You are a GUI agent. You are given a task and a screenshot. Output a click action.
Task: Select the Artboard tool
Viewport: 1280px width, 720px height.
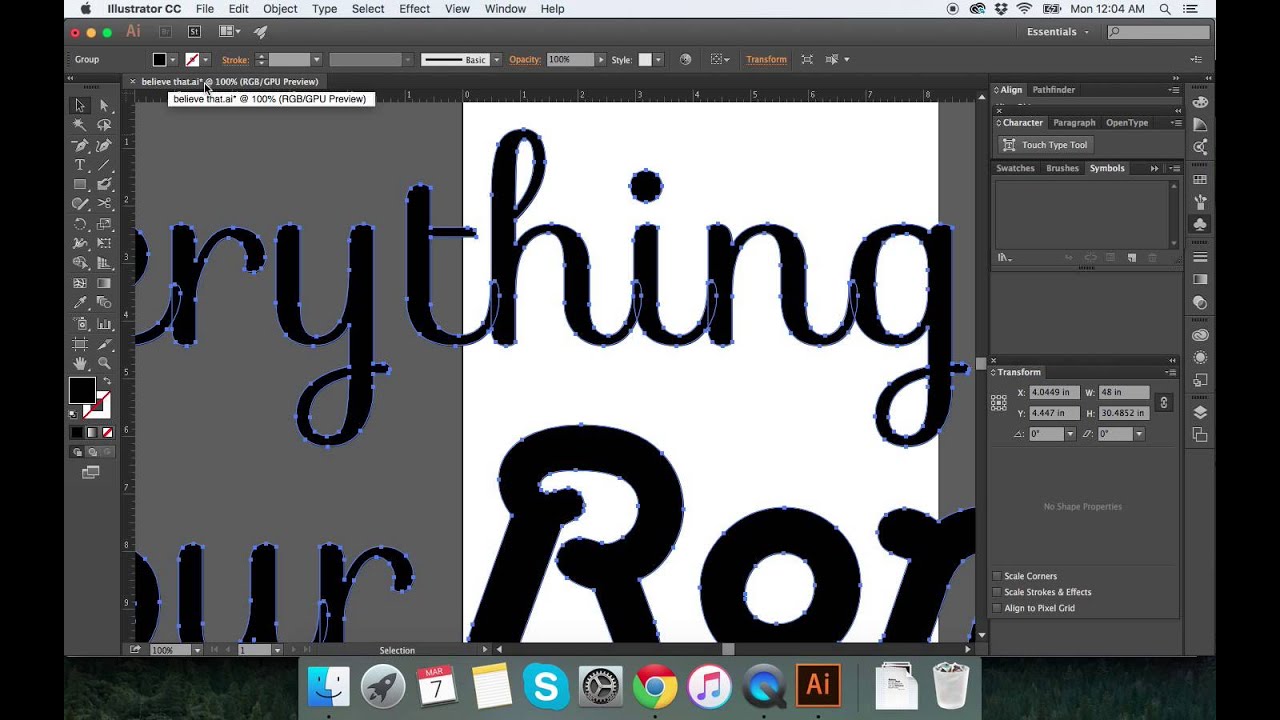pos(80,343)
